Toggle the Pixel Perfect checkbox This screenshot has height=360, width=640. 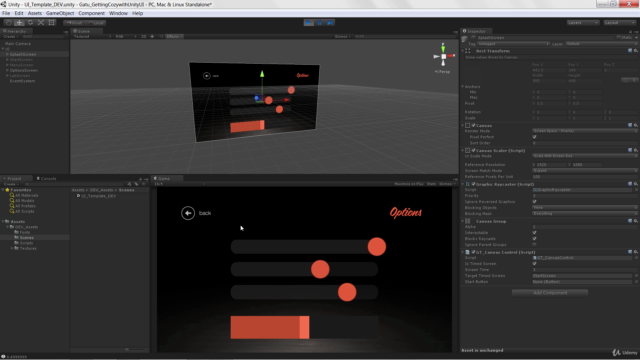point(534,137)
